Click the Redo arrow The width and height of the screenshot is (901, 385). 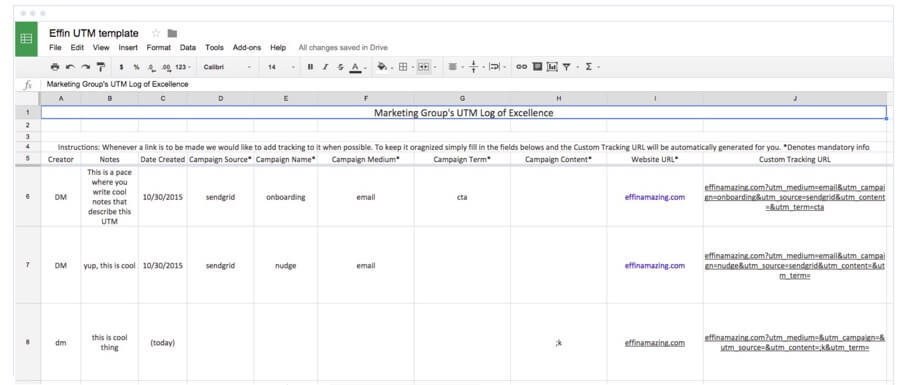click(85, 67)
